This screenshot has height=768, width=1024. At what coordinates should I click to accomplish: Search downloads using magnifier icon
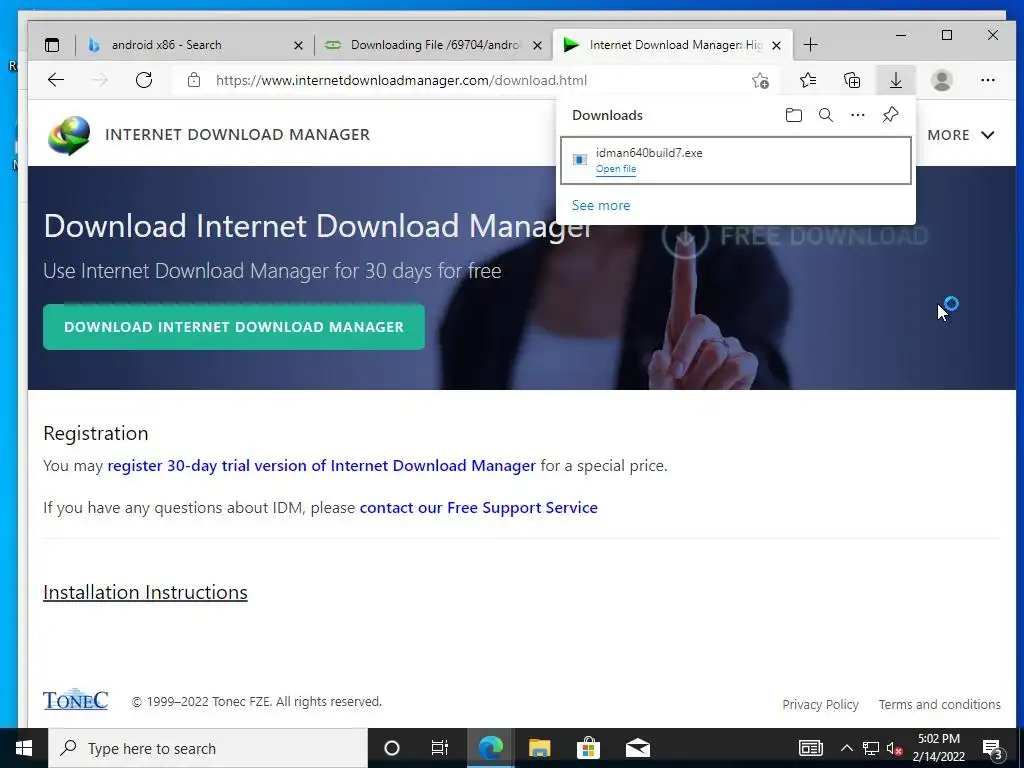click(x=825, y=115)
